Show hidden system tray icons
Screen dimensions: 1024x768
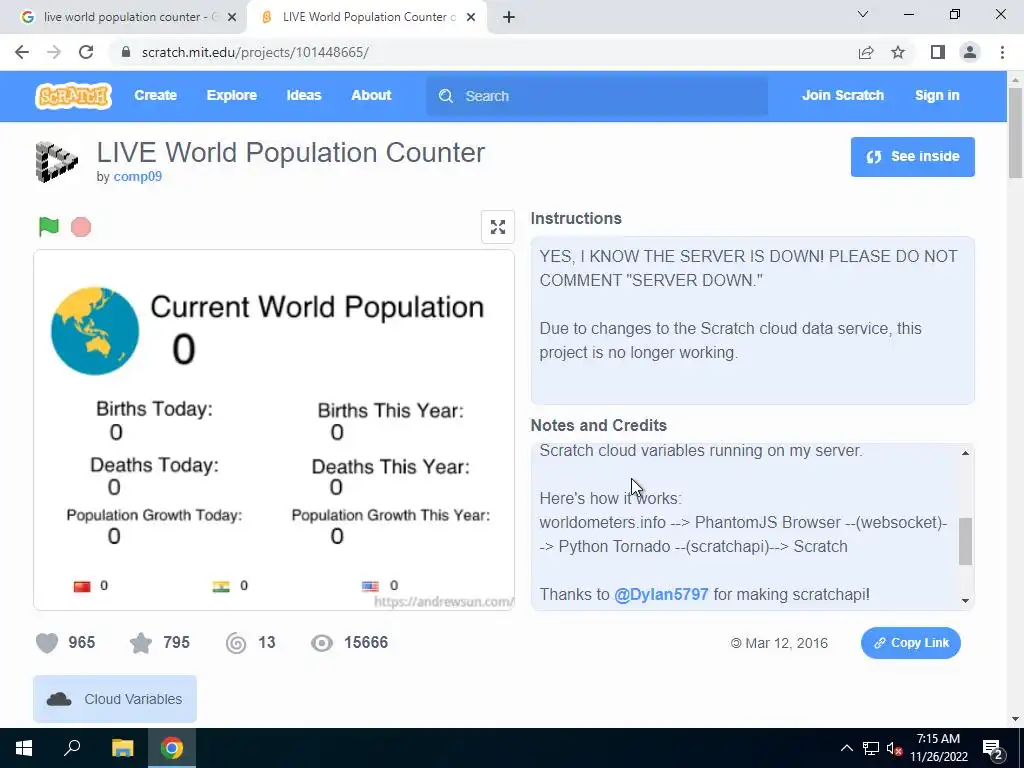coord(846,748)
